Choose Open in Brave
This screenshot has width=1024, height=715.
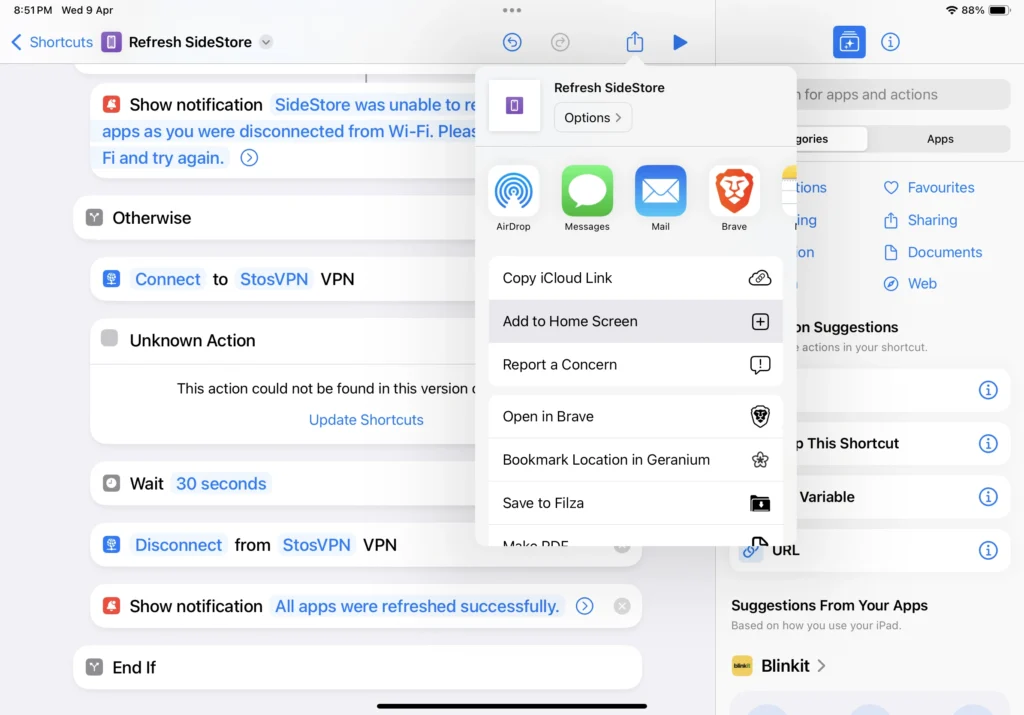pos(635,417)
